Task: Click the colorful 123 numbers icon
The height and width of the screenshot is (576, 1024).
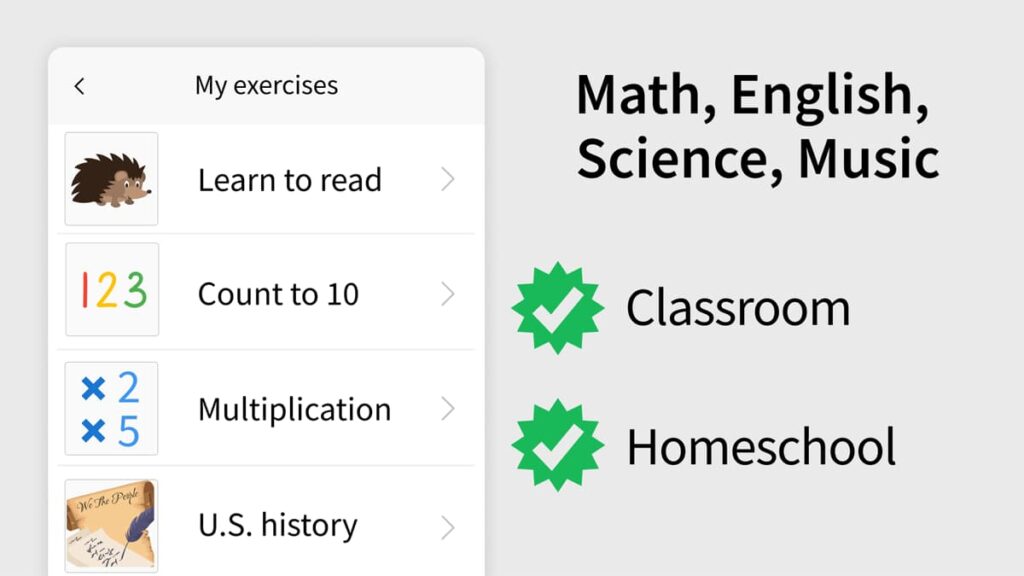Action: coord(112,290)
